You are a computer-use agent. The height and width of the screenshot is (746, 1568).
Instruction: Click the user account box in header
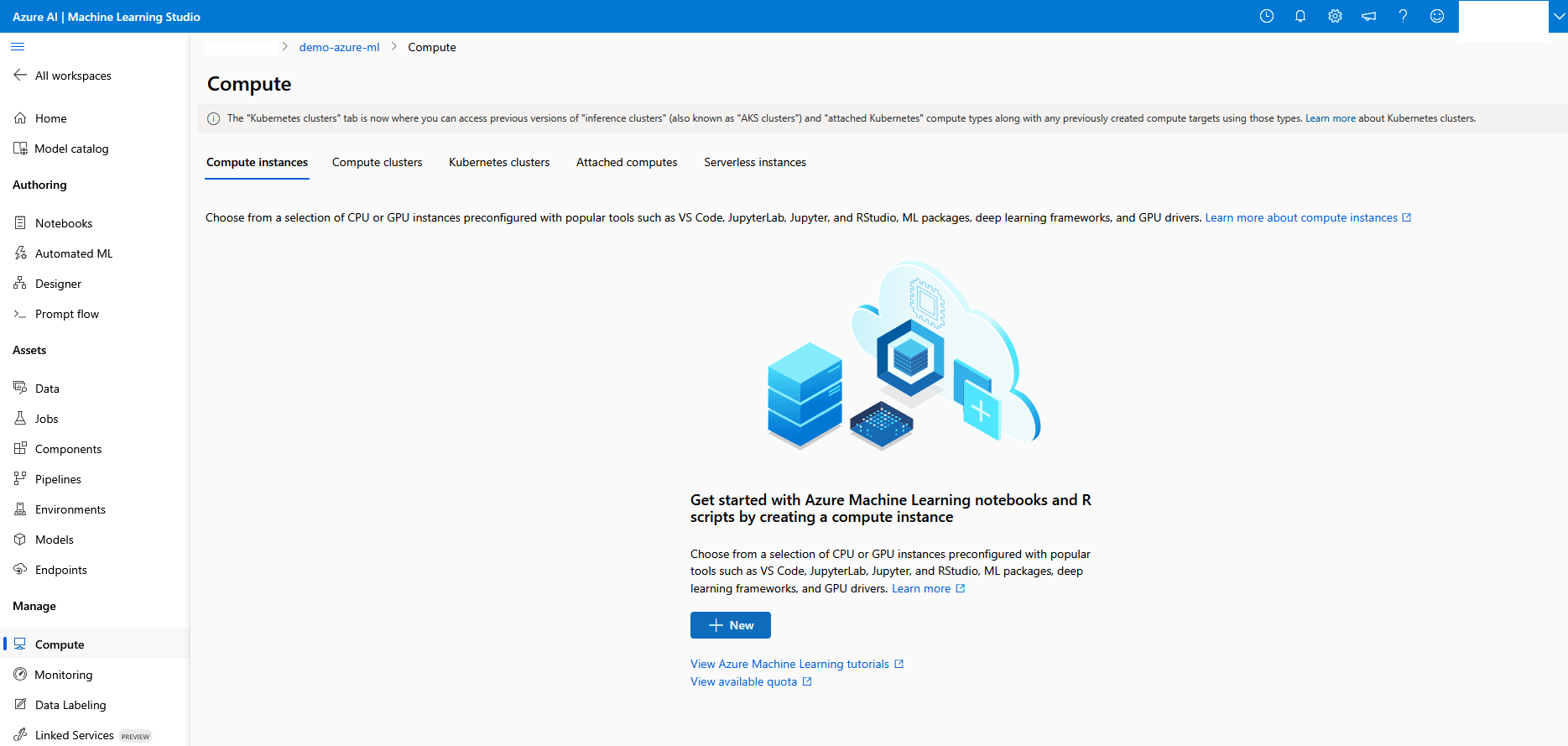coord(1503,20)
